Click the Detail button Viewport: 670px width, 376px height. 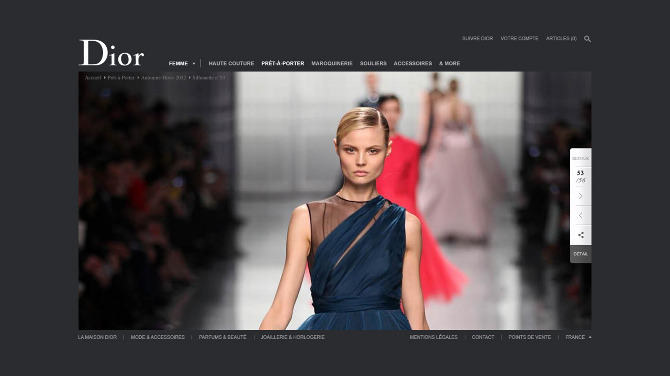(x=580, y=254)
